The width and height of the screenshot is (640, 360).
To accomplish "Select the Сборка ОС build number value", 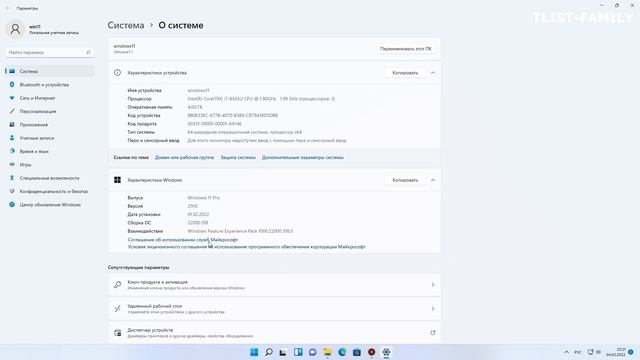I will [198, 222].
